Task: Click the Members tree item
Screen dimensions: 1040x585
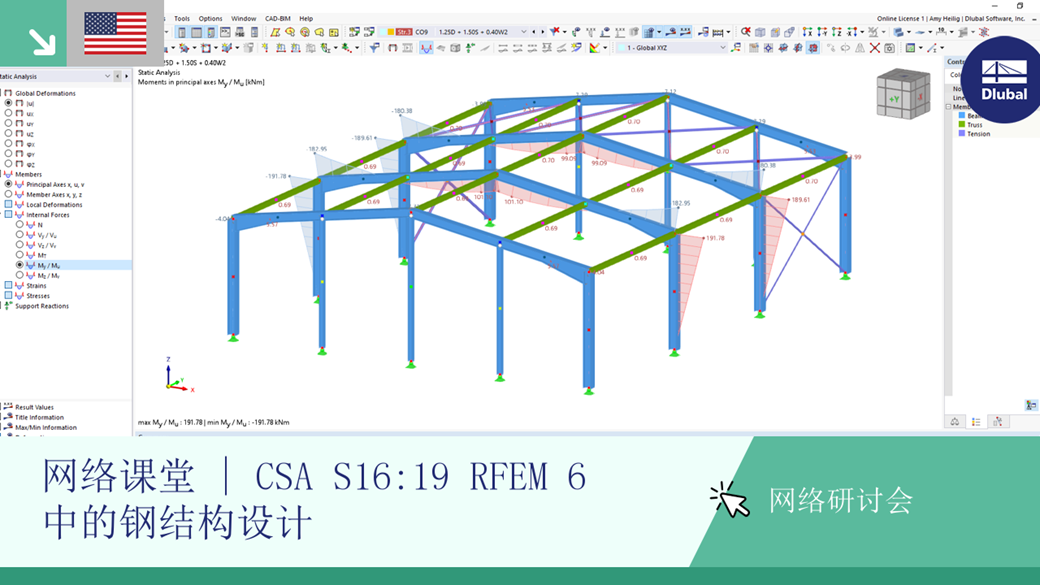Action: pyautogui.click(x=29, y=174)
